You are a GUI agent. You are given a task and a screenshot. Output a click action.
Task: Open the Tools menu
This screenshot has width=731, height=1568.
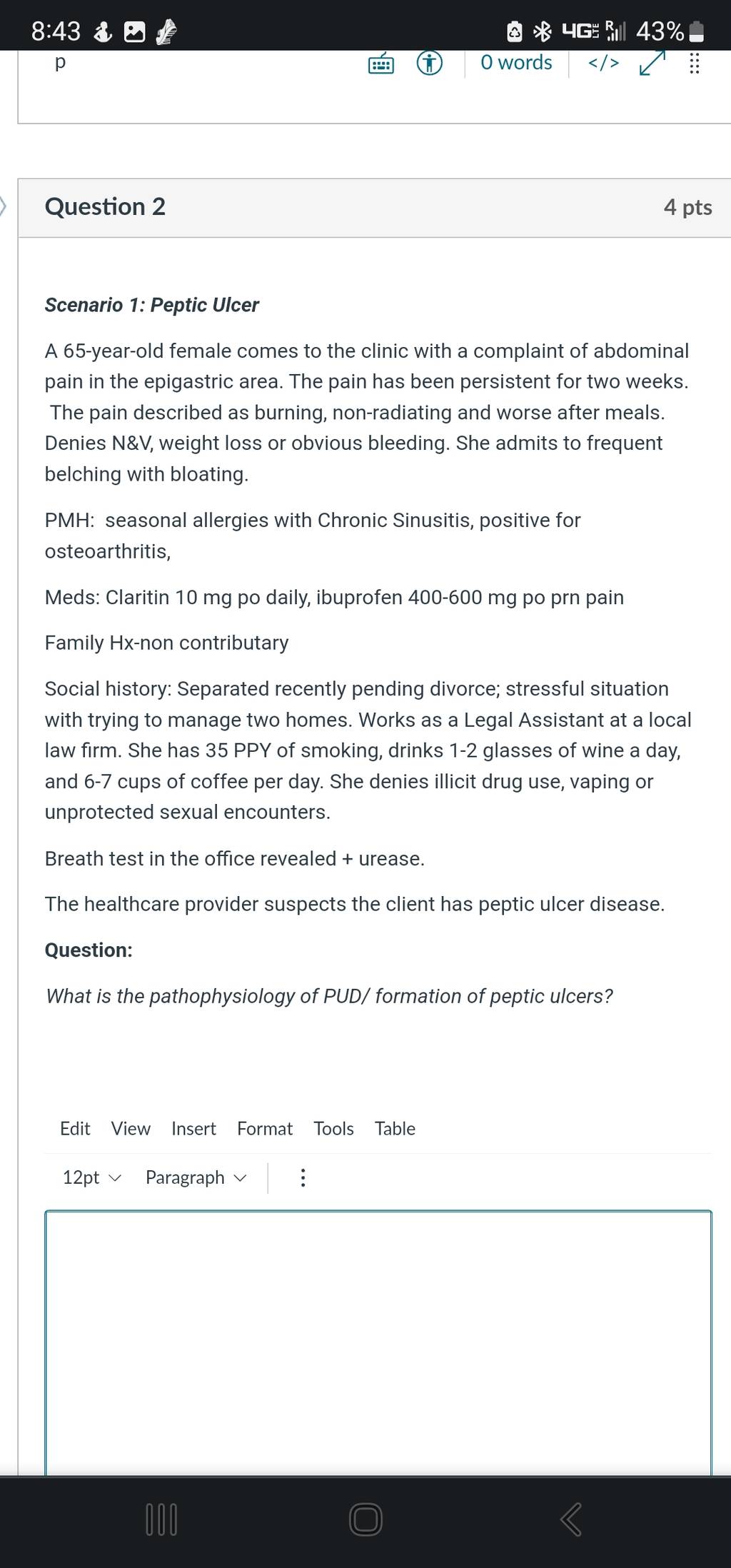333,1129
